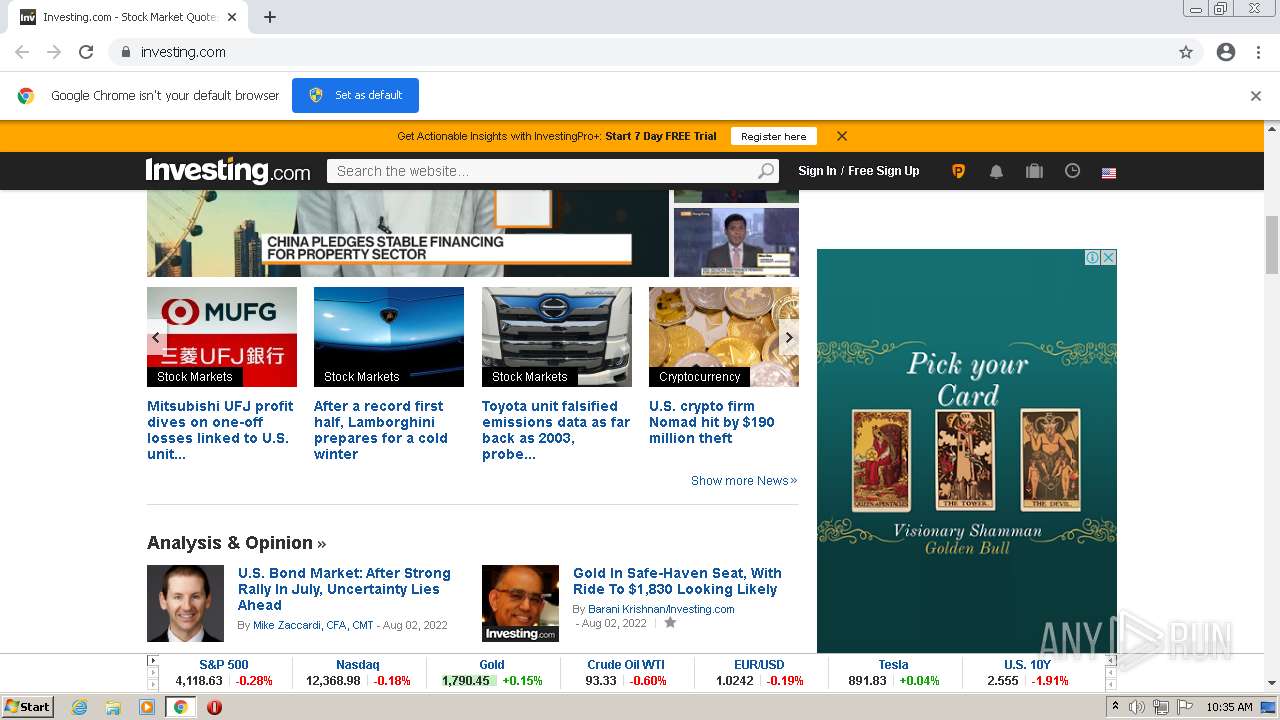This screenshot has width=1280, height=720.
Task: Reload the investing.com page
Action: pyautogui.click(x=86, y=52)
